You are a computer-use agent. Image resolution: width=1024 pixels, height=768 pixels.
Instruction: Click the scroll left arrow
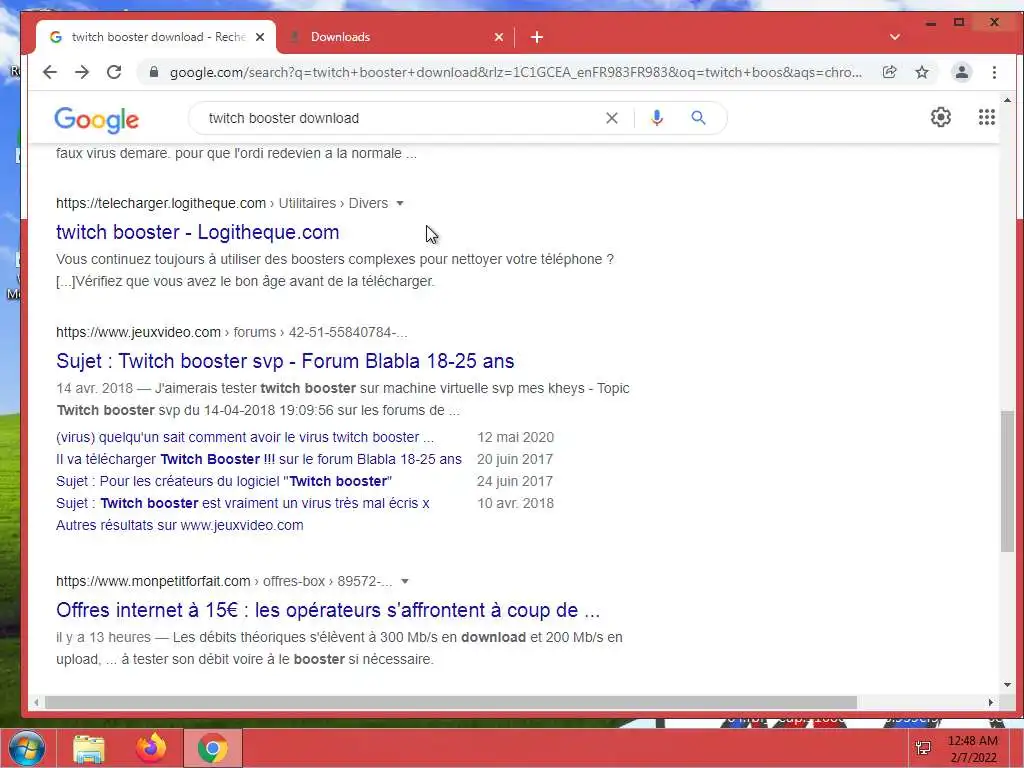(36, 703)
